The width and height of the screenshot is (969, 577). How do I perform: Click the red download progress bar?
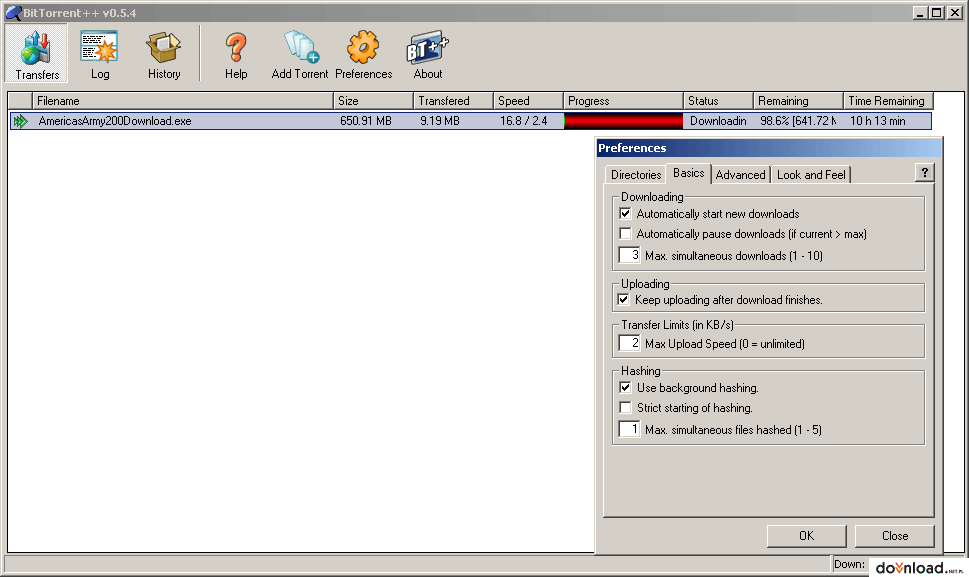pos(624,121)
